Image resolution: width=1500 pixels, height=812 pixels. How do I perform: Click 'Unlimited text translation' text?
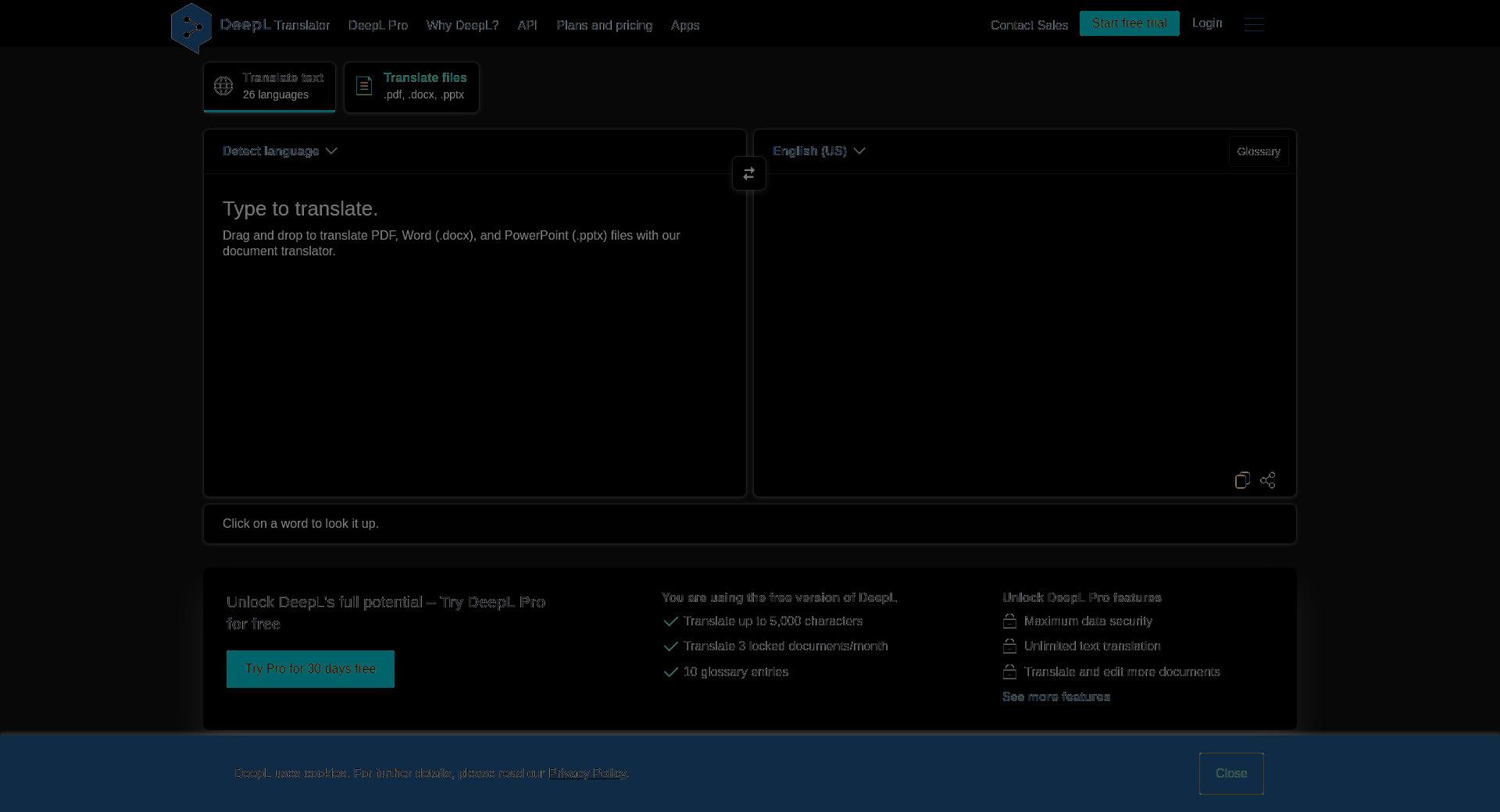[x=1092, y=646]
